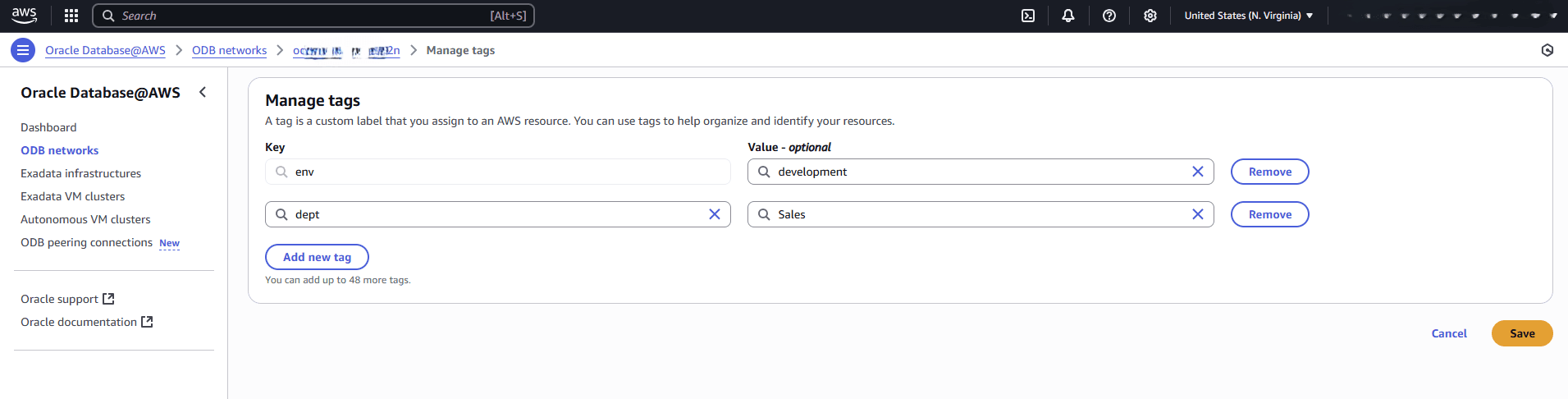Click the Sales value field
The width and height of the screenshot is (1568, 399).
coord(981,214)
